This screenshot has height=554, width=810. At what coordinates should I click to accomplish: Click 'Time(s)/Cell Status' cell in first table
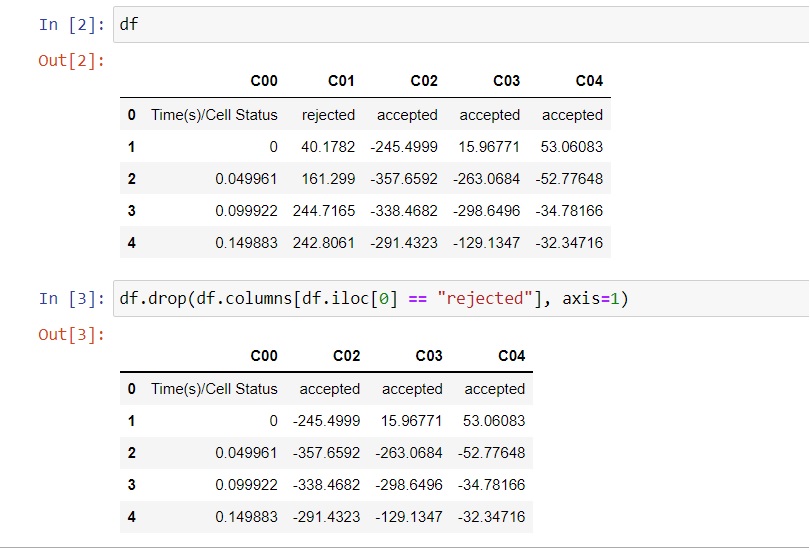click(214, 115)
